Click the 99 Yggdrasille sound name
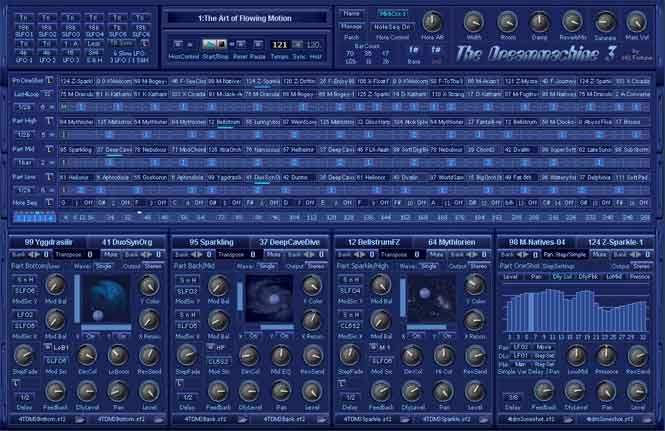 click(48, 242)
